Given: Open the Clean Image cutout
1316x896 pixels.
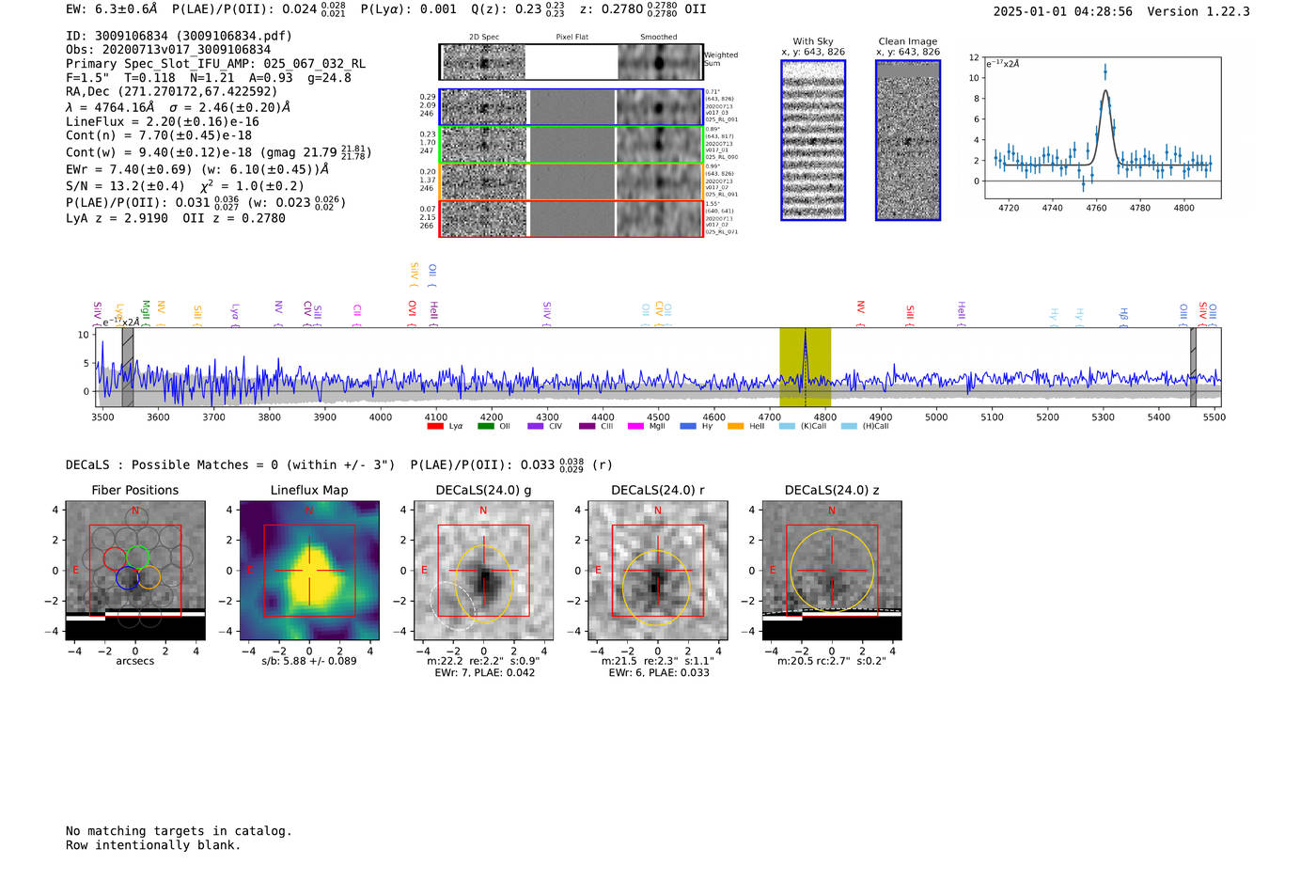Looking at the screenshot, I should (908, 140).
